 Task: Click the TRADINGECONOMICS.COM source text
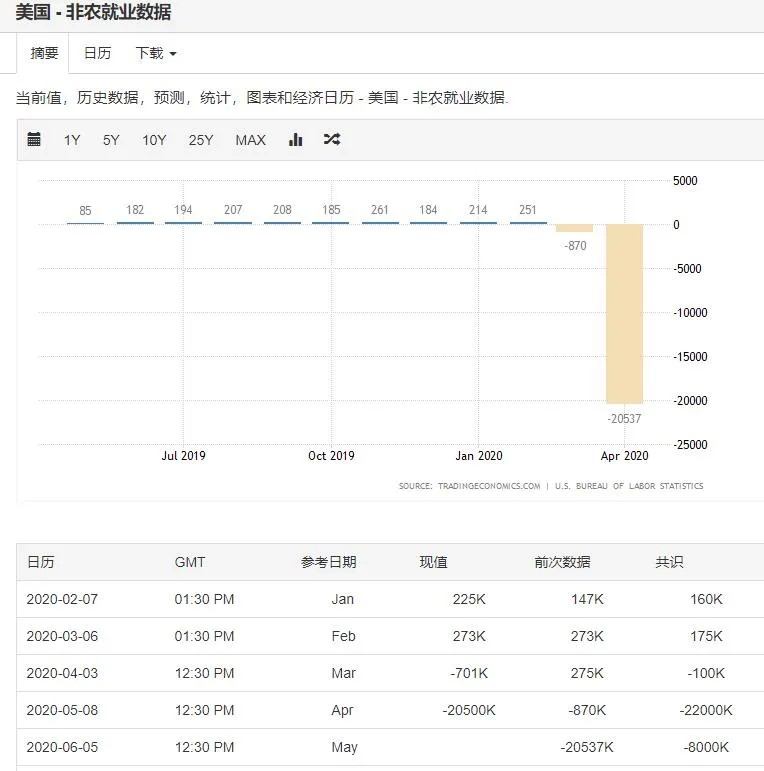tap(489, 486)
